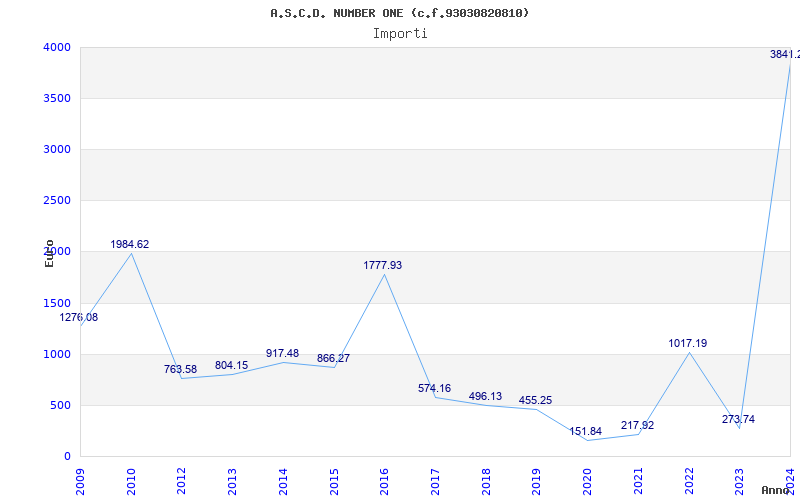Image resolution: width=800 pixels, height=500 pixels.
Task: Click the 2015 x-axis year label
Action: click(334, 481)
